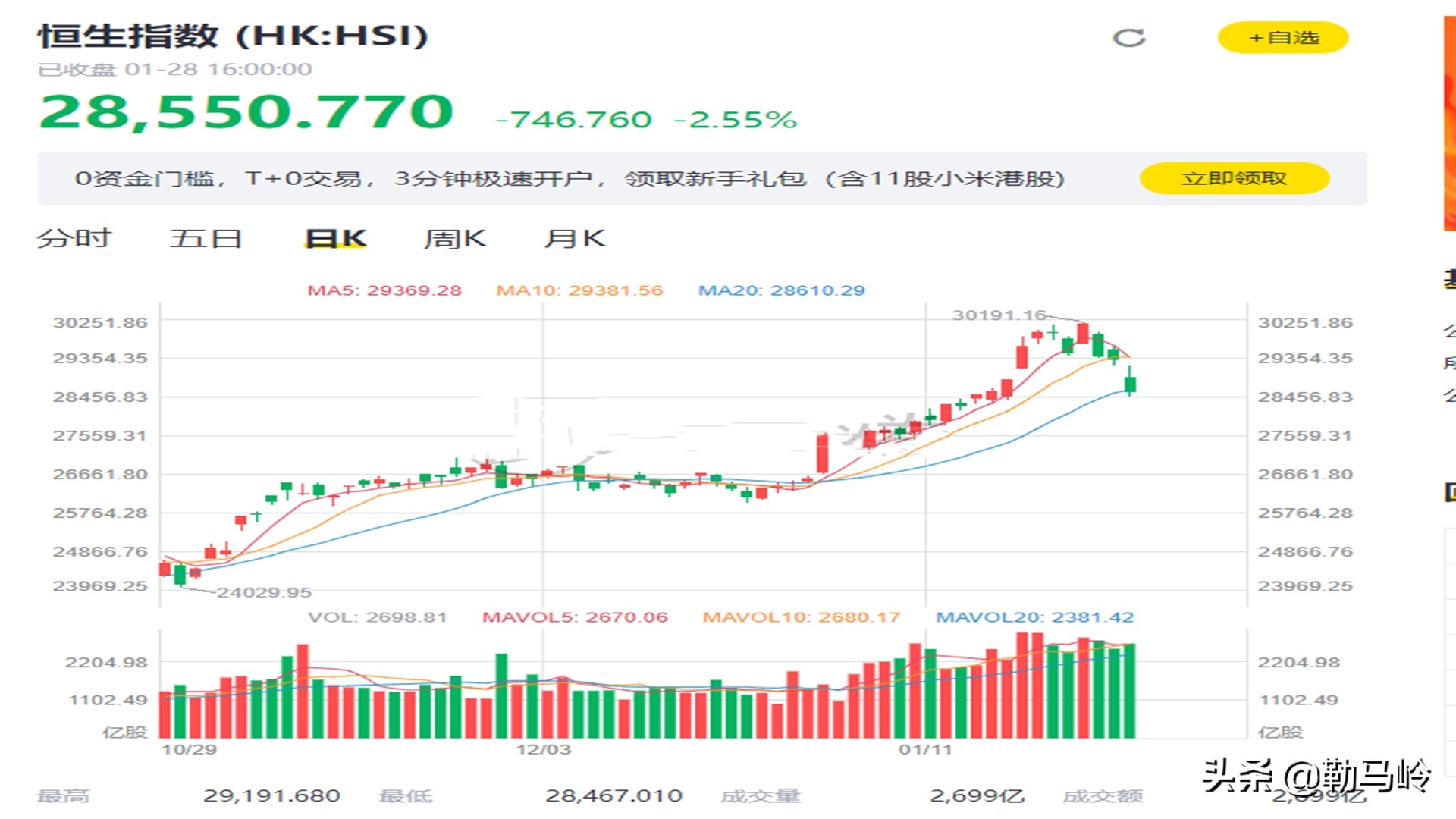Screen dimensions: 1456x819
Task: Switch to the 五日 chart tab
Action: click(x=206, y=238)
